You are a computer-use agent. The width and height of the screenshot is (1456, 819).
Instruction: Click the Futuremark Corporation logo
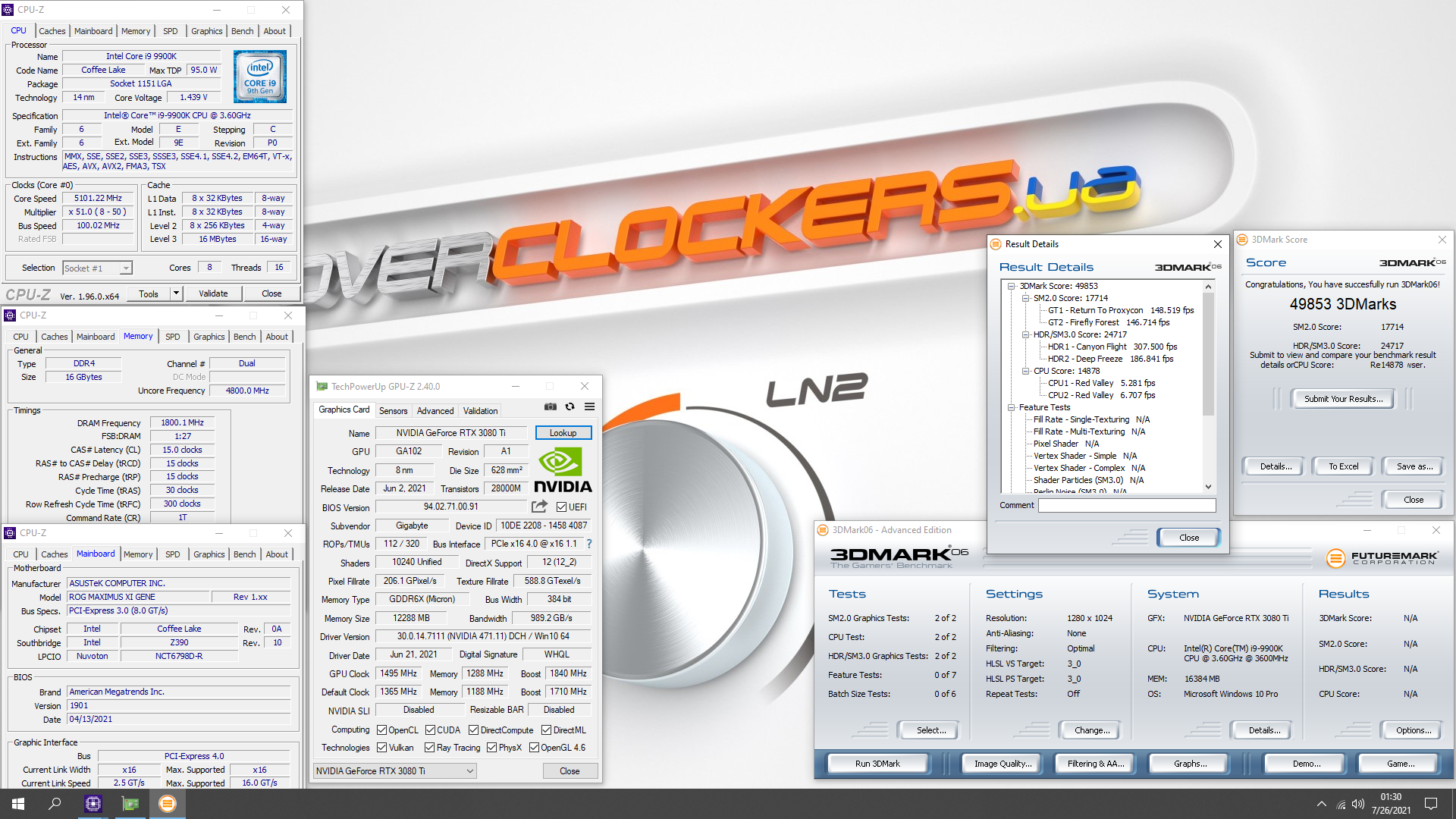point(1382,558)
